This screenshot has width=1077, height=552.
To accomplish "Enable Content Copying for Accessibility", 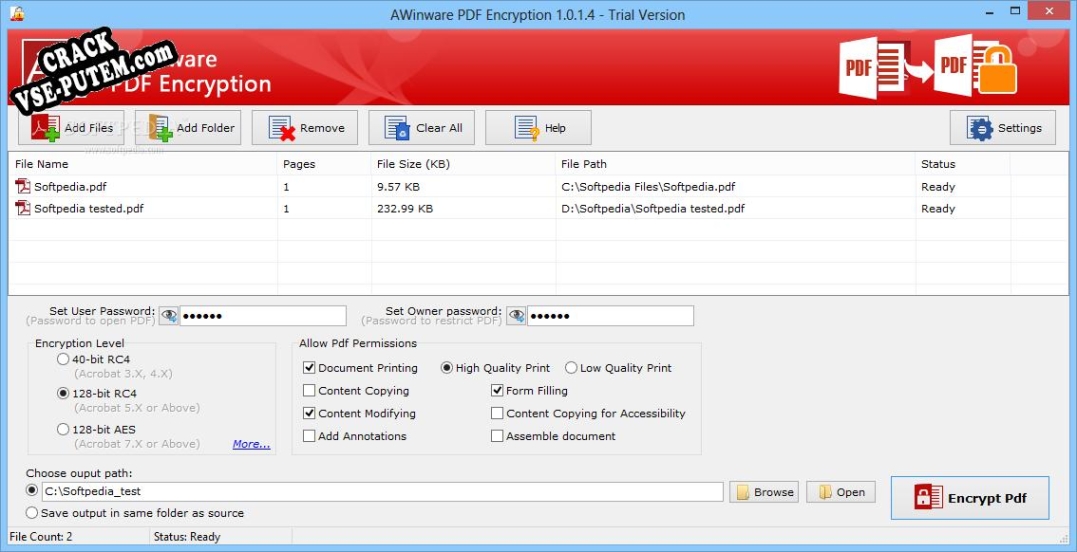I will (x=497, y=413).
